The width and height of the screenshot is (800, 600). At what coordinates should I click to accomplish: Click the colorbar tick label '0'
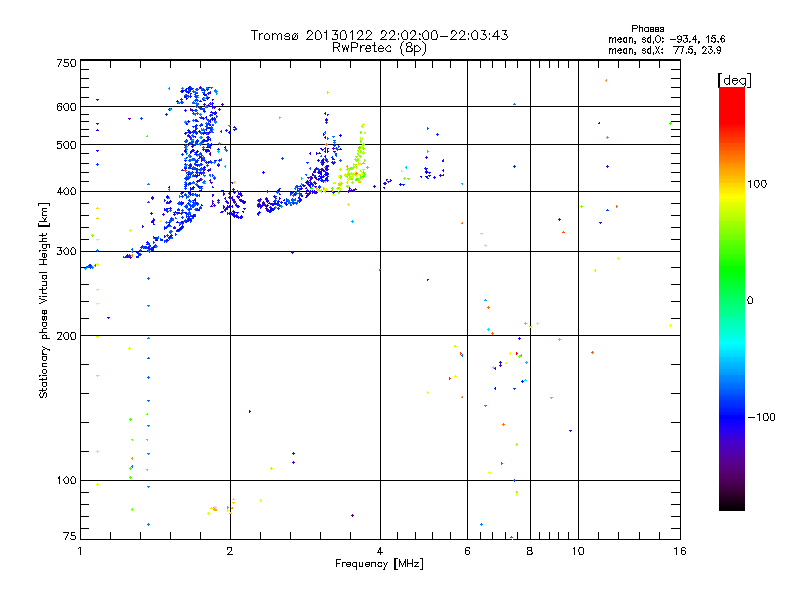[750, 301]
